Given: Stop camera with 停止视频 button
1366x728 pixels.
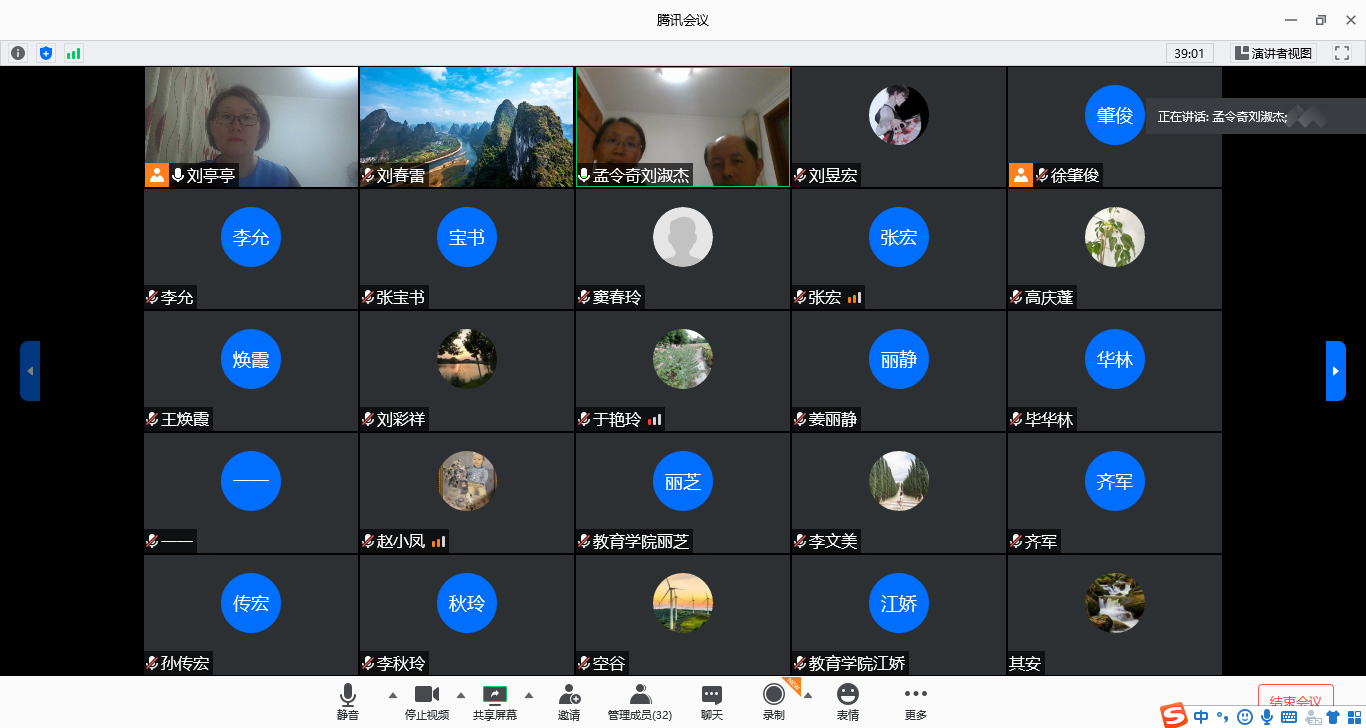Looking at the screenshot, I should pyautogui.click(x=427, y=702).
